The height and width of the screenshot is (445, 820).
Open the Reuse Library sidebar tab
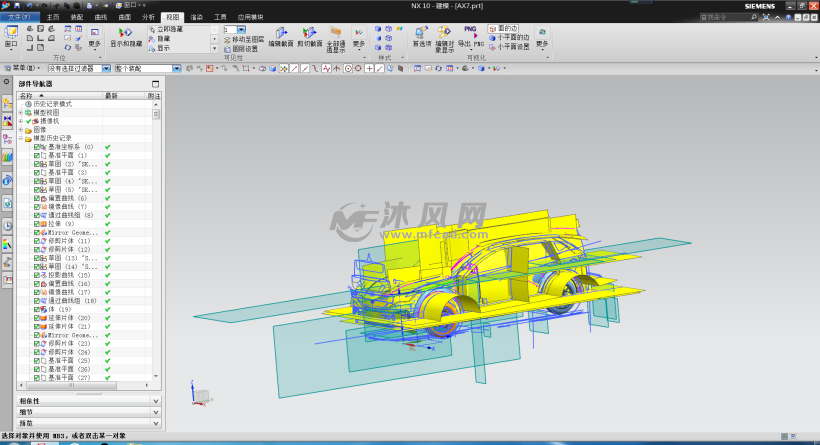[x=7, y=157]
